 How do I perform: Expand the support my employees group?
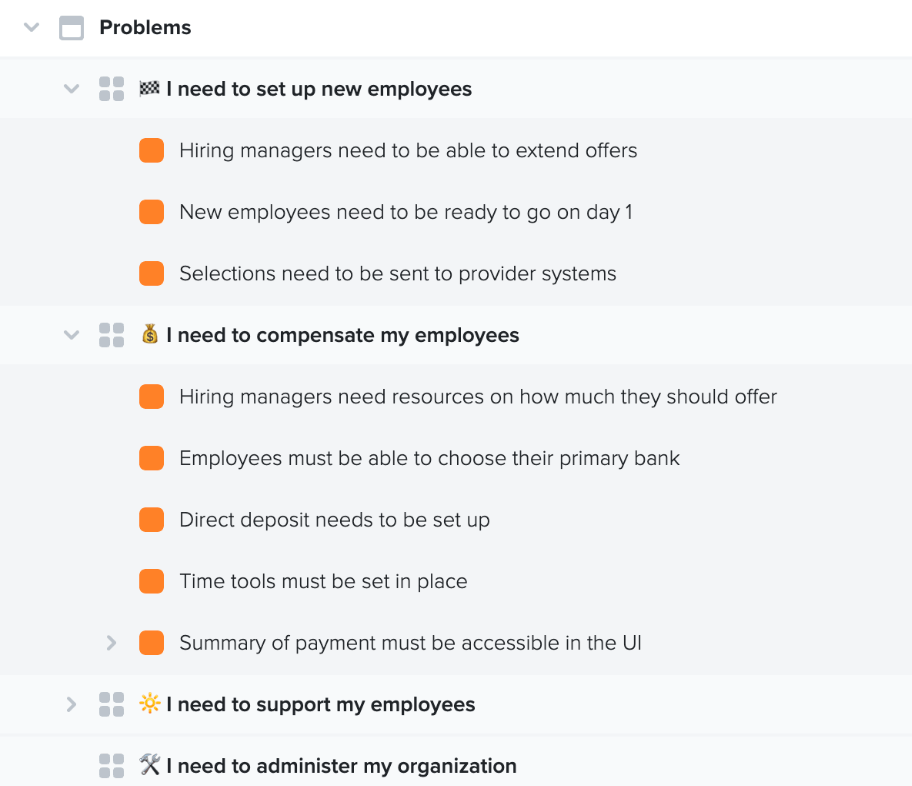(72, 705)
